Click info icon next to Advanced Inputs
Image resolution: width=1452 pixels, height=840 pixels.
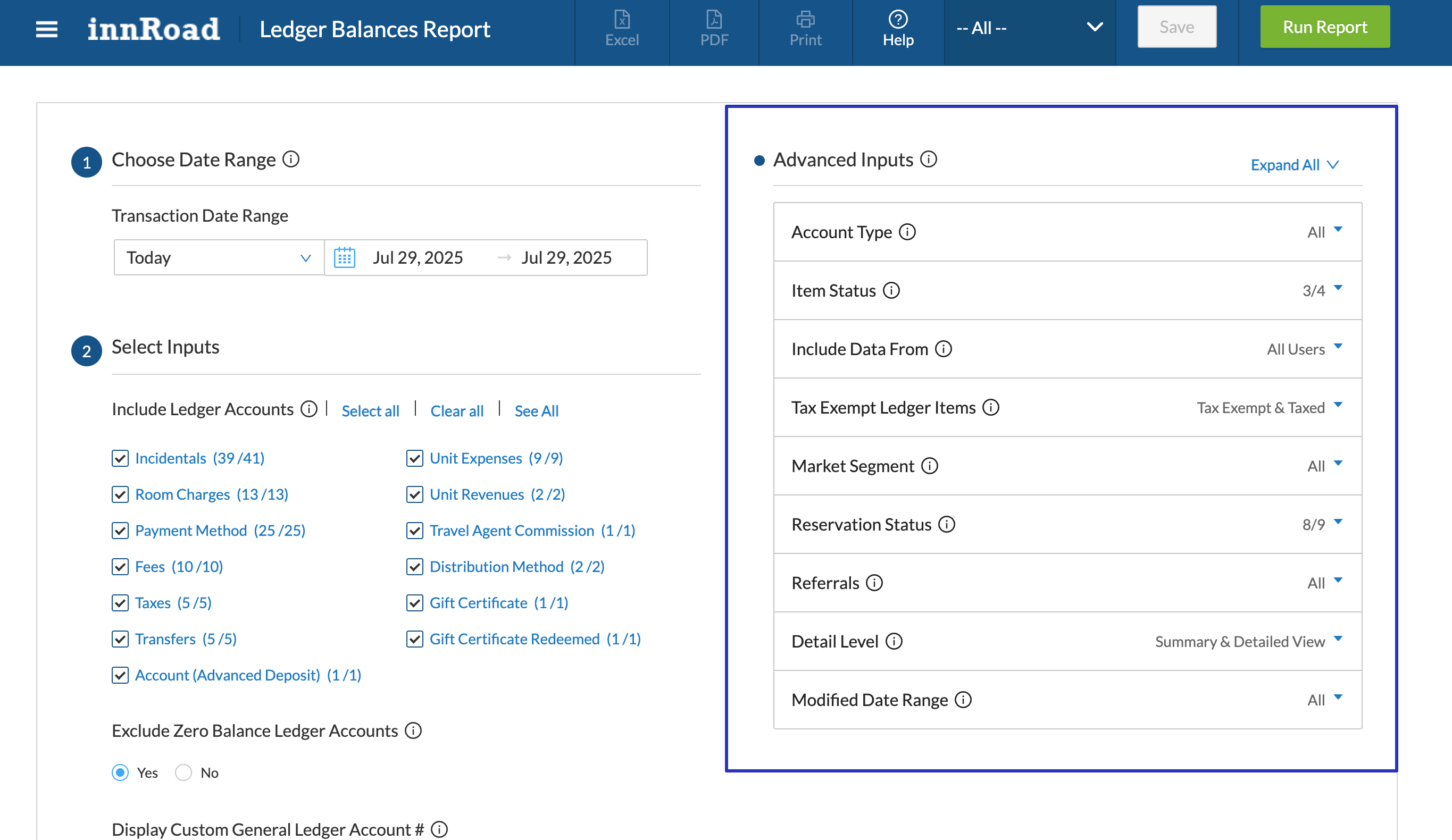928,159
